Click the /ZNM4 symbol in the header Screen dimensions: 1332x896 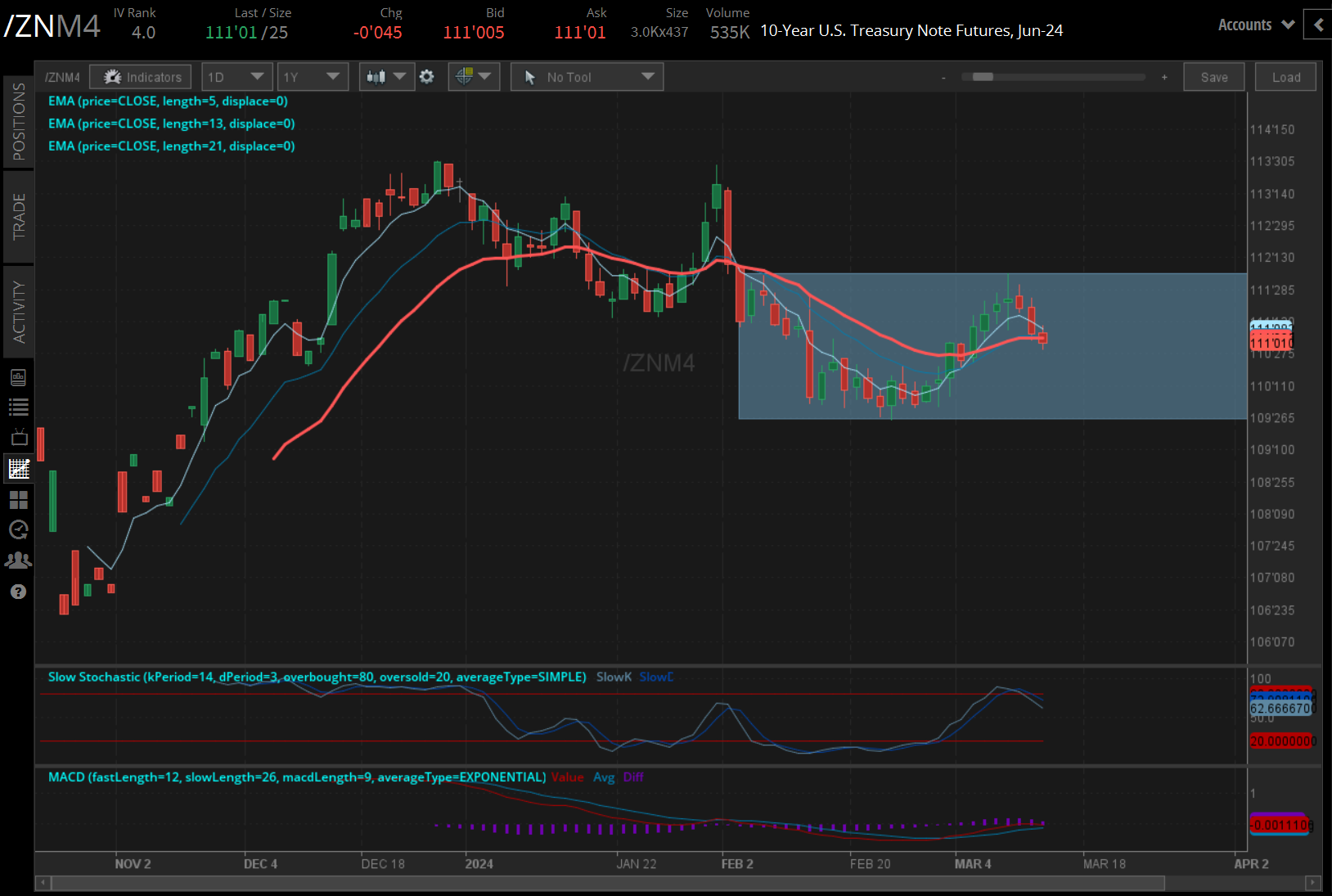click(x=52, y=26)
